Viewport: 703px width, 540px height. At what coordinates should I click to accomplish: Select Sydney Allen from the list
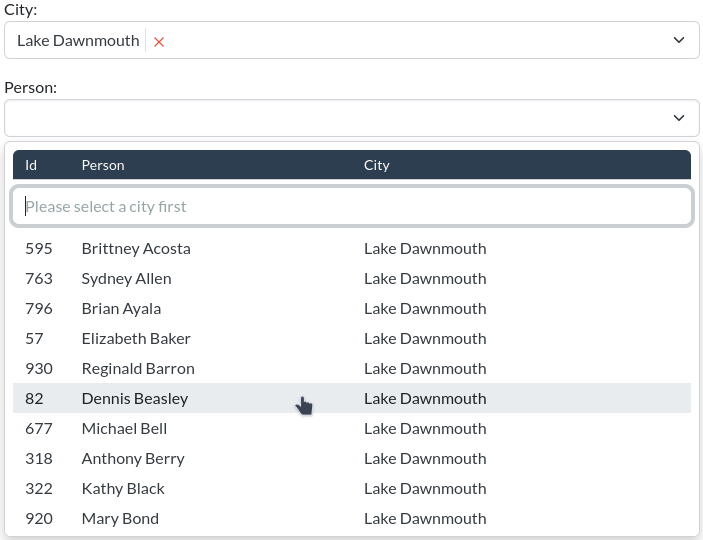click(x=126, y=278)
